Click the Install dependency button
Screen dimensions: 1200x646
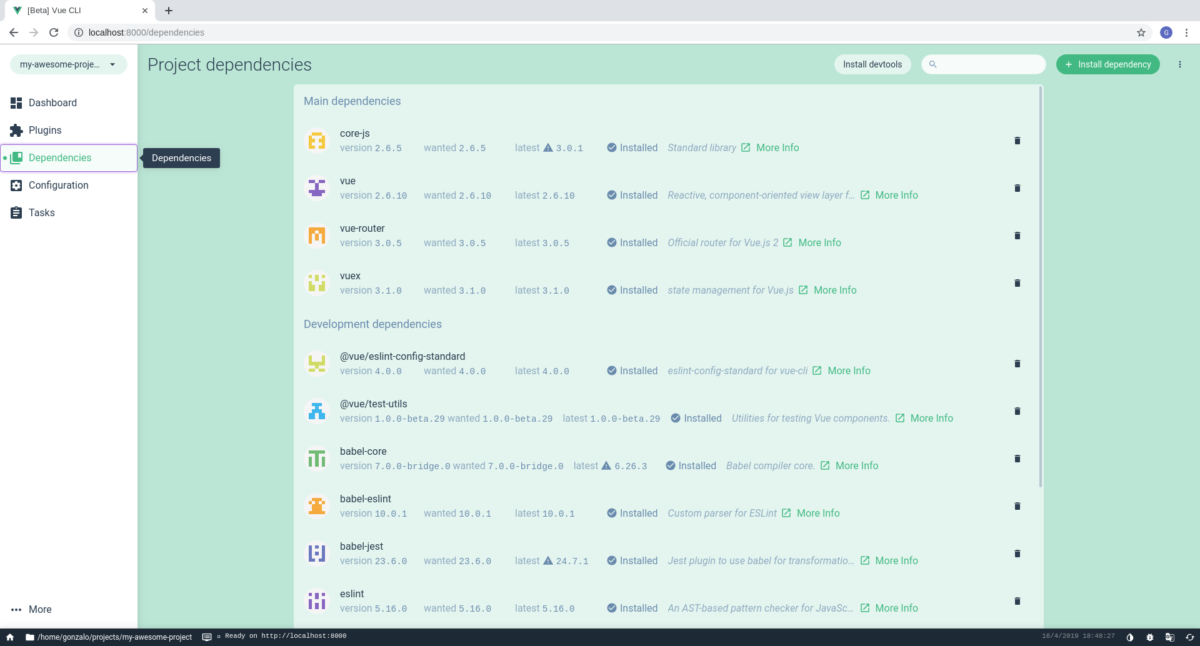[x=1108, y=64]
